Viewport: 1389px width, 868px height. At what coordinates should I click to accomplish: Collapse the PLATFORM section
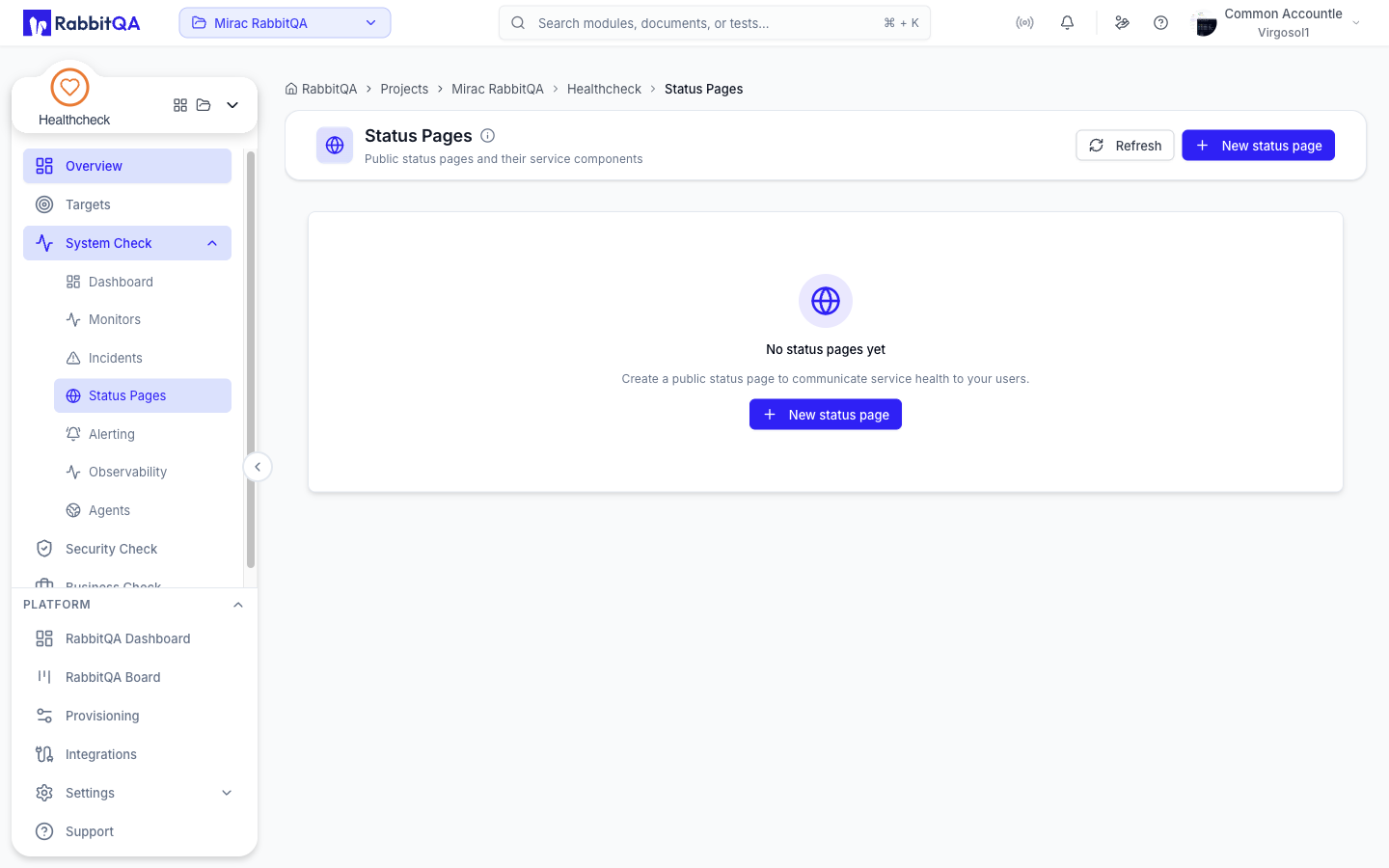238,605
